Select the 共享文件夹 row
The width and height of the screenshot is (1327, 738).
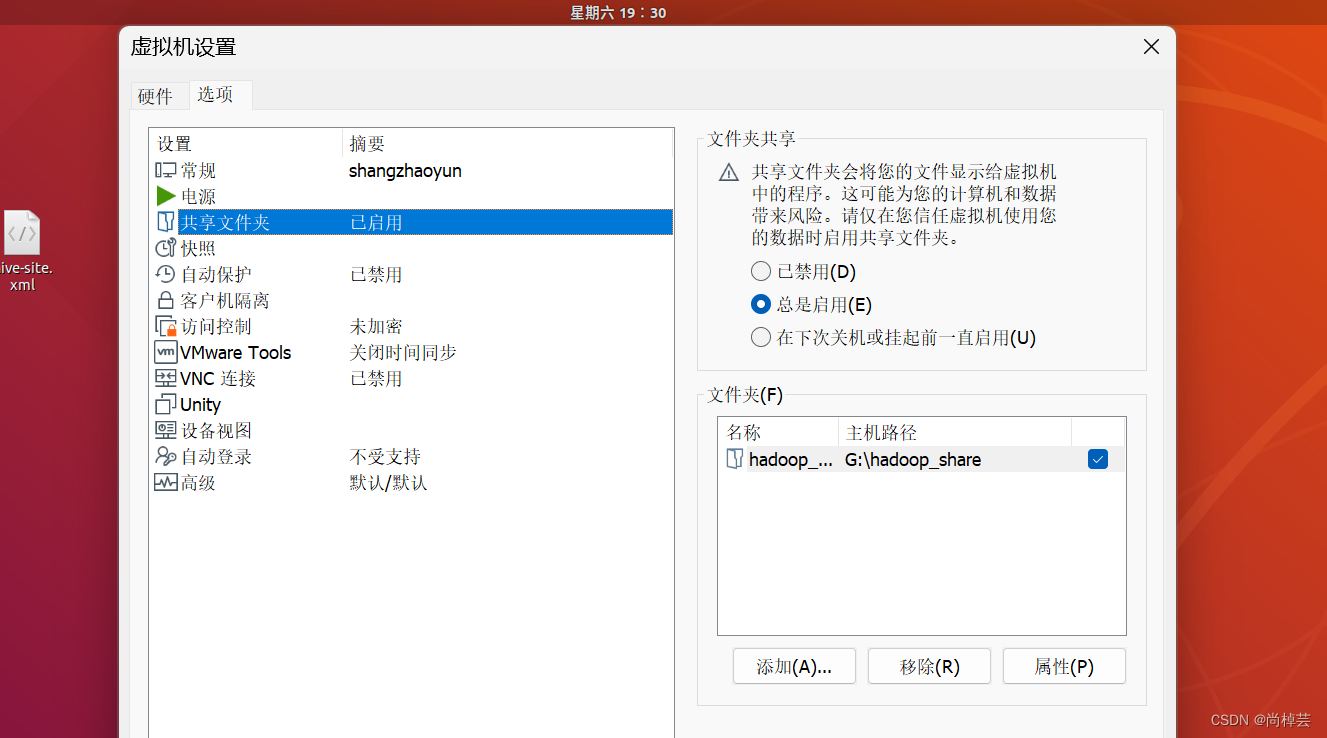click(412, 223)
